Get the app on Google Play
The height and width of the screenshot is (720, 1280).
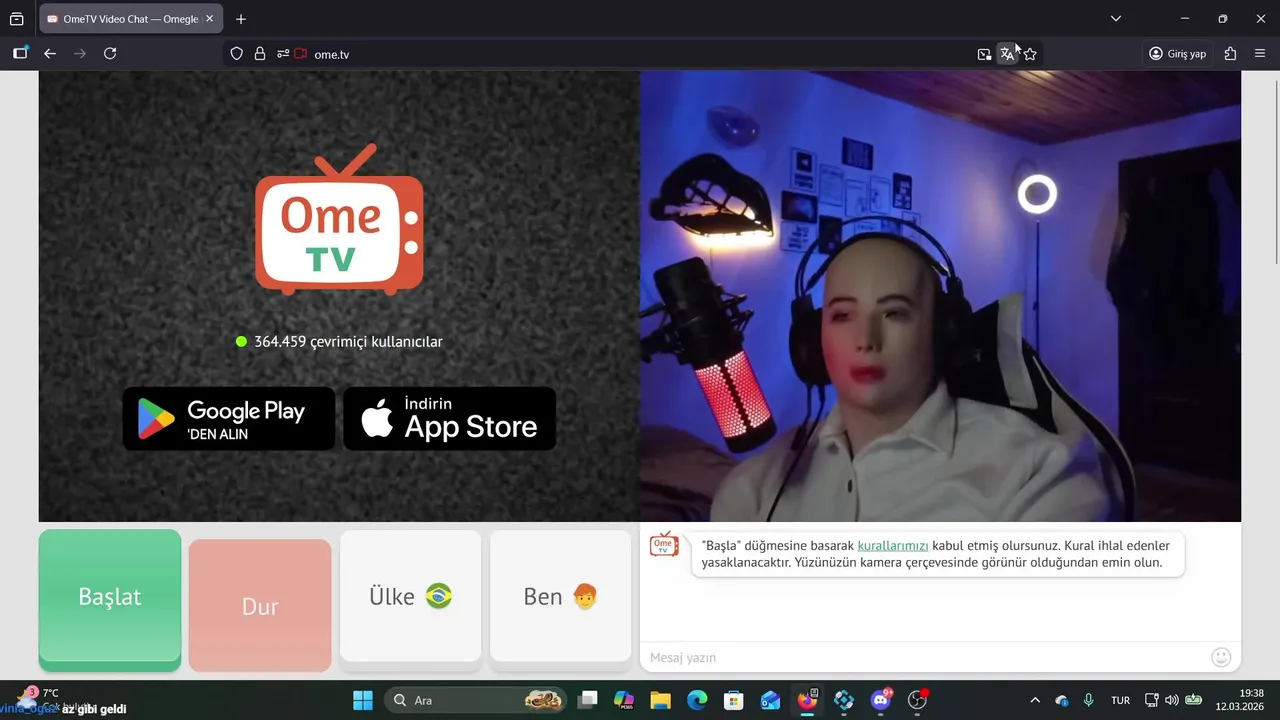tap(229, 419)
